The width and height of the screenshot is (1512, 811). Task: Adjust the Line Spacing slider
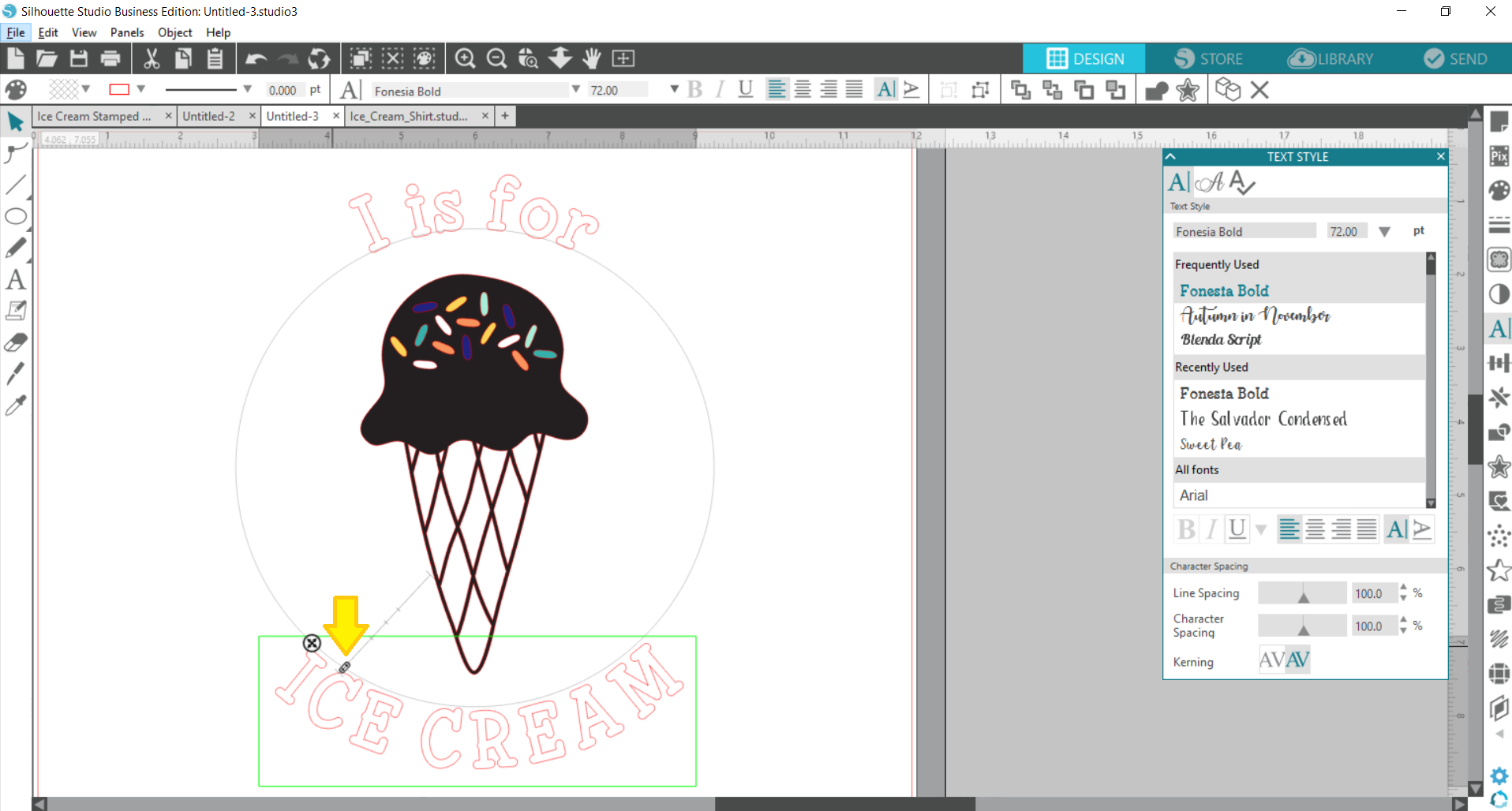click(1302, 593)
